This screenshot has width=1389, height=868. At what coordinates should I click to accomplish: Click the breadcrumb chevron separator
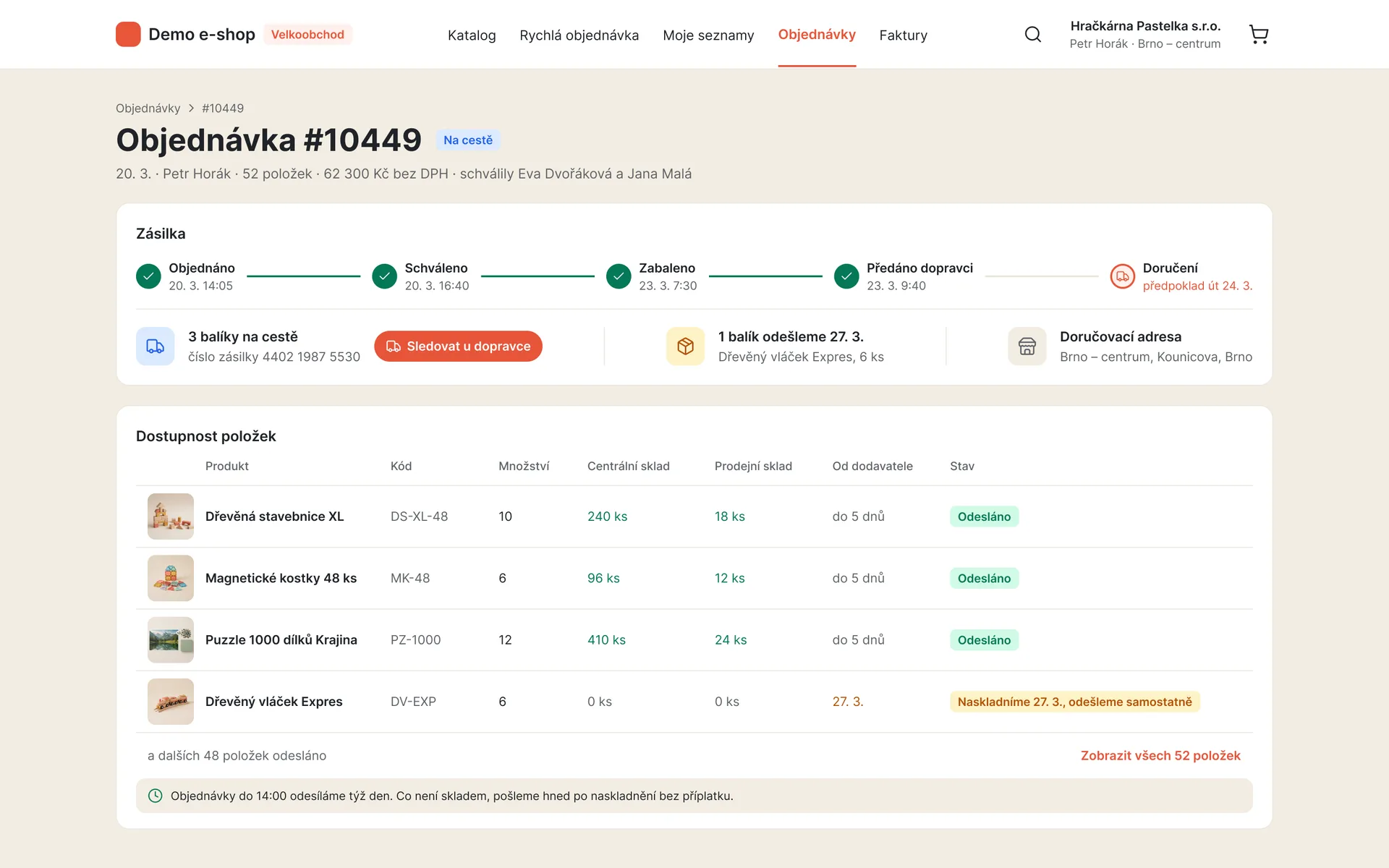191,108
